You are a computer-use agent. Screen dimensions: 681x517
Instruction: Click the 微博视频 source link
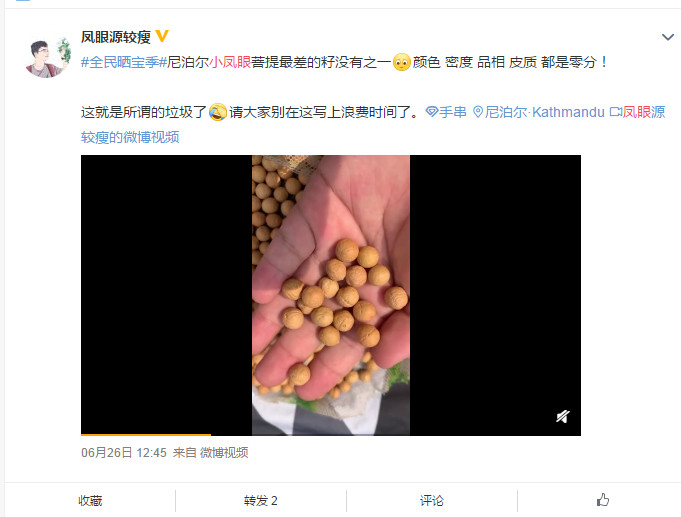224,453
